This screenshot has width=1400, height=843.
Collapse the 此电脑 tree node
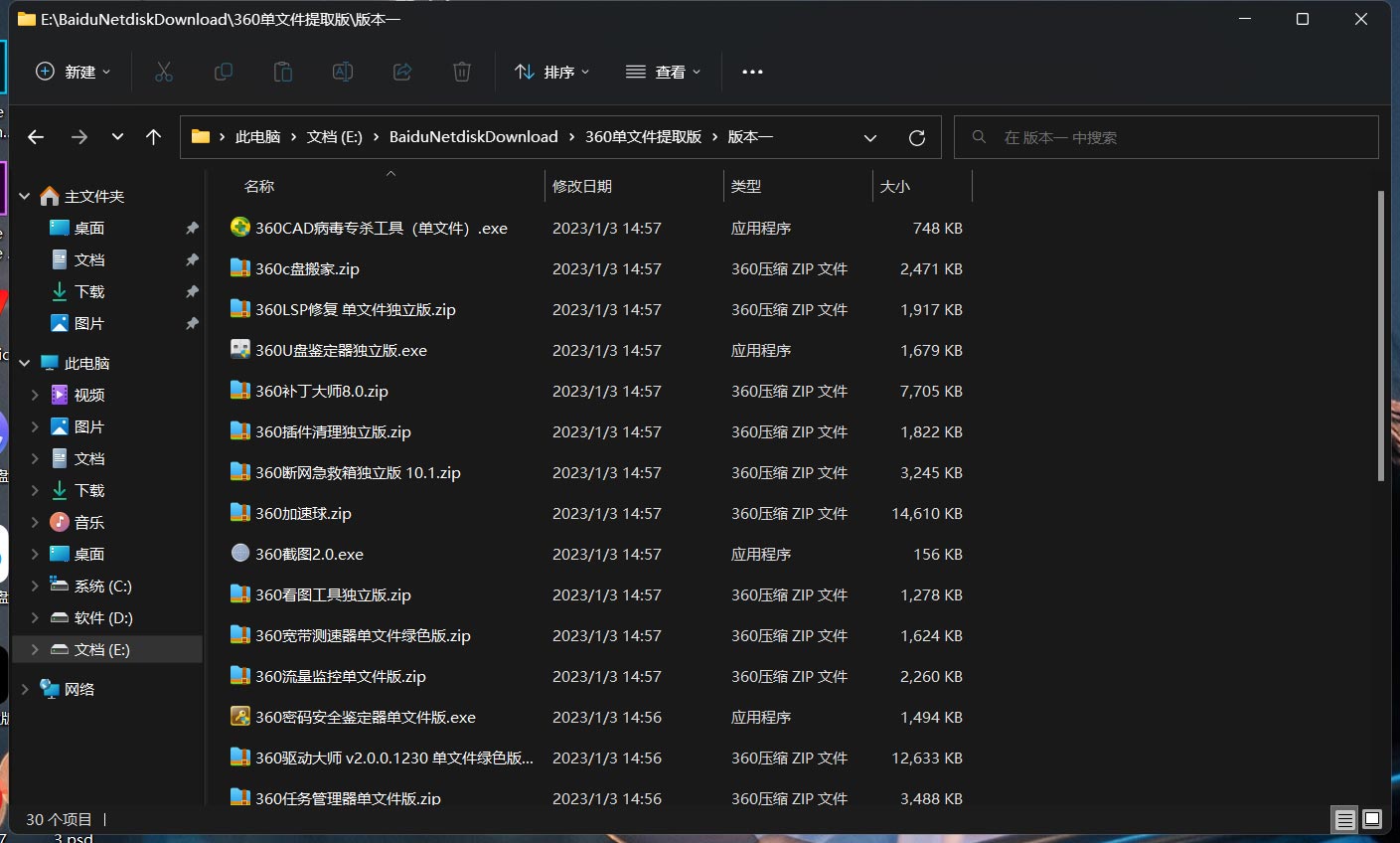(x=25, y=364)
